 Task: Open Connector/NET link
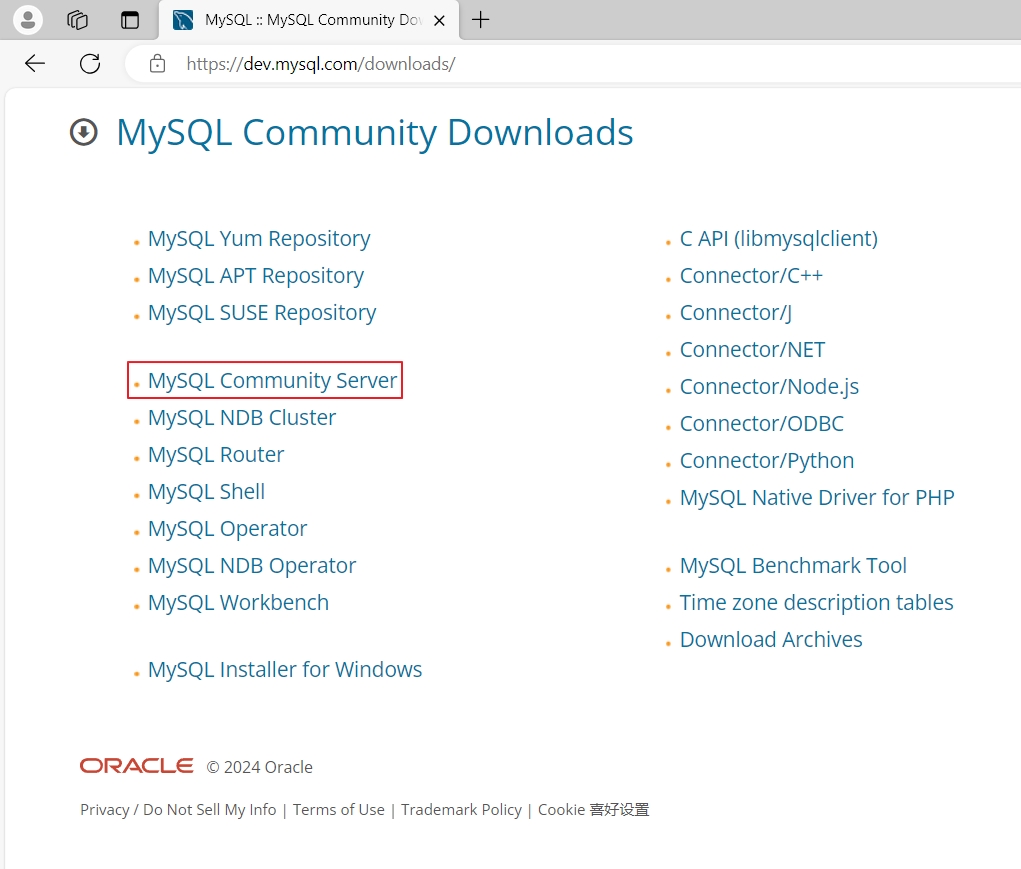pyautogui.click(x=752, y=350)
